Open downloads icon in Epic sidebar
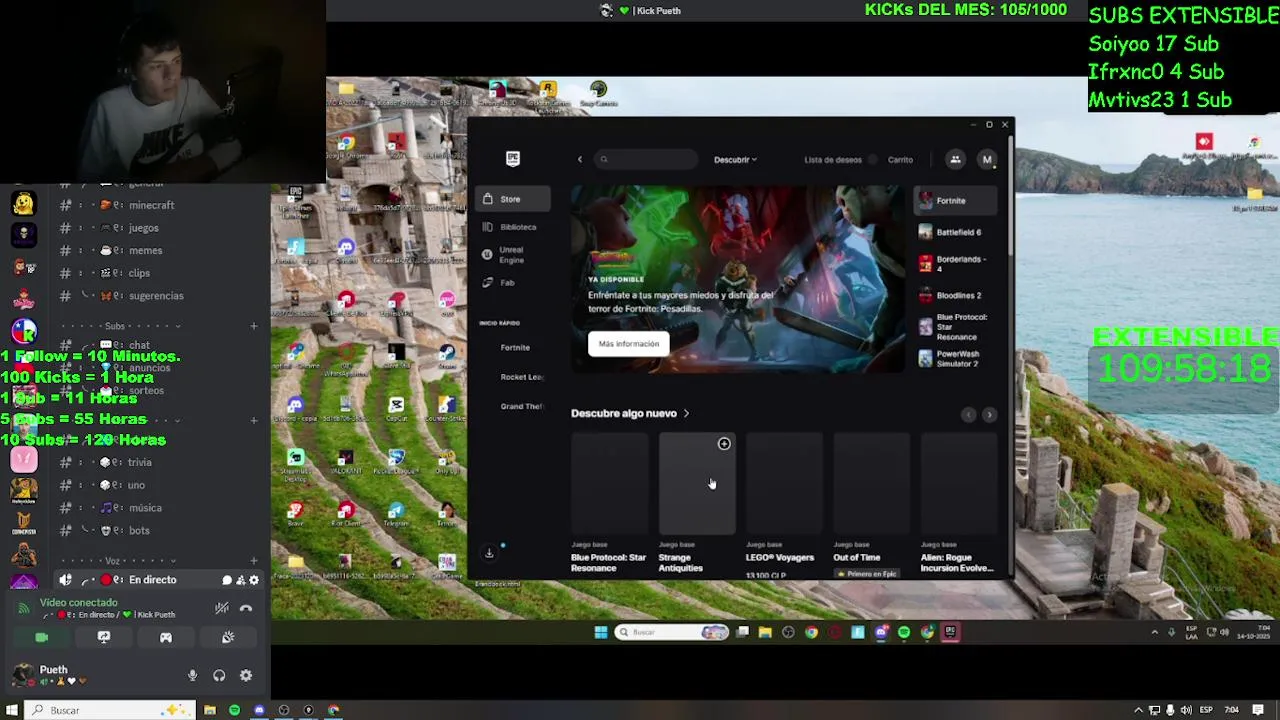Image resolution: width=1280 pixels, height=720 pixels. pos(489,552)
